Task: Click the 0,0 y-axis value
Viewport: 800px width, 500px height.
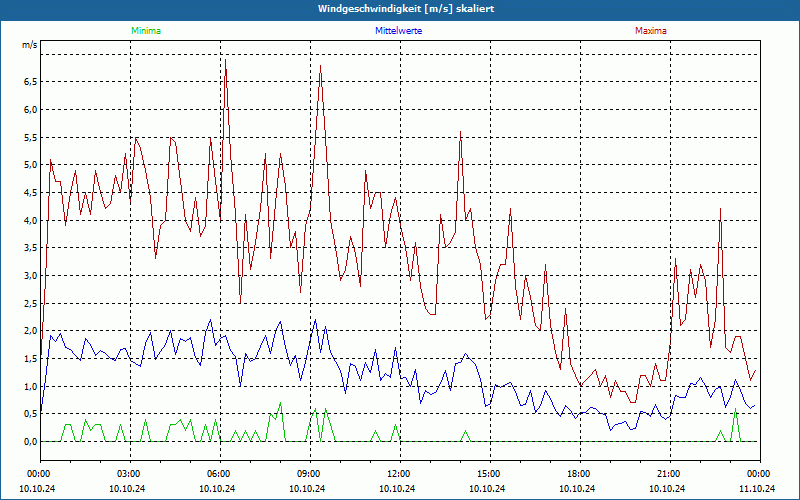Action: (x=31, y=442)
